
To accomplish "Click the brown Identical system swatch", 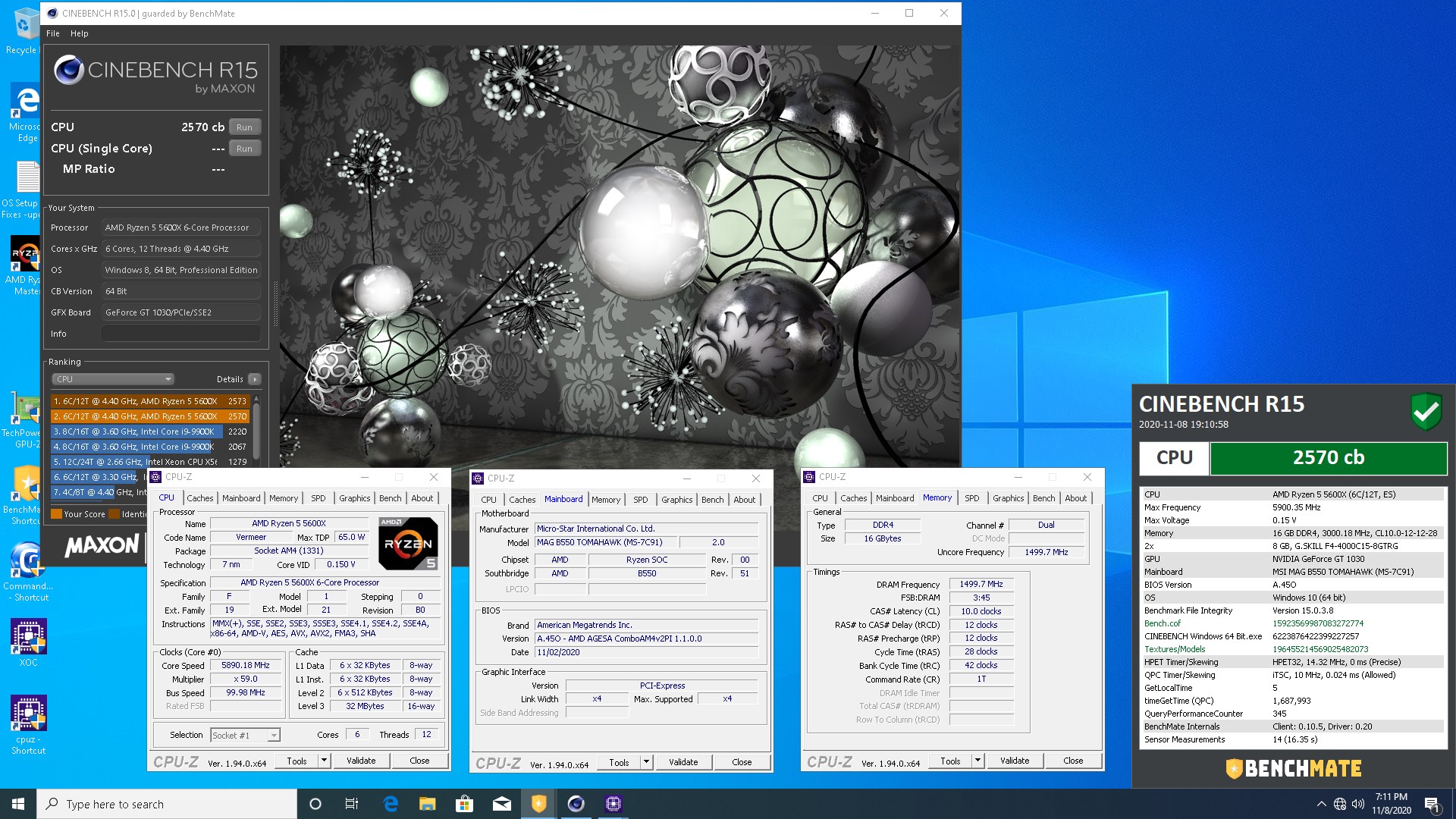I will point(115,513).
